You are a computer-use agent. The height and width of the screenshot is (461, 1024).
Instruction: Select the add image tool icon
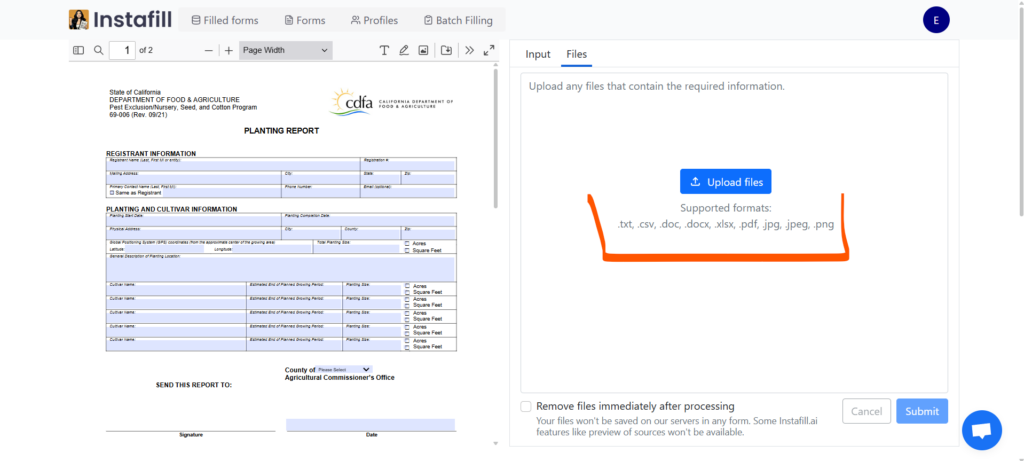point(423,50)
